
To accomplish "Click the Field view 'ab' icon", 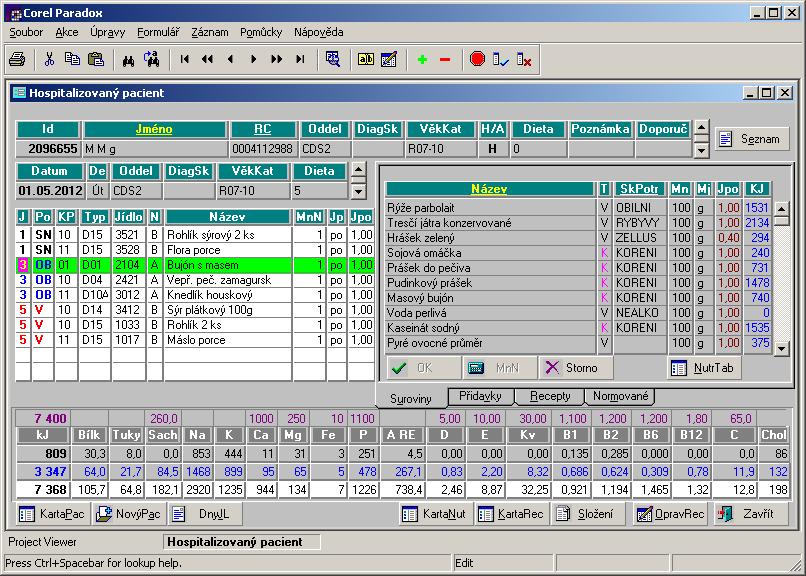I will click(x=365, y=60).
